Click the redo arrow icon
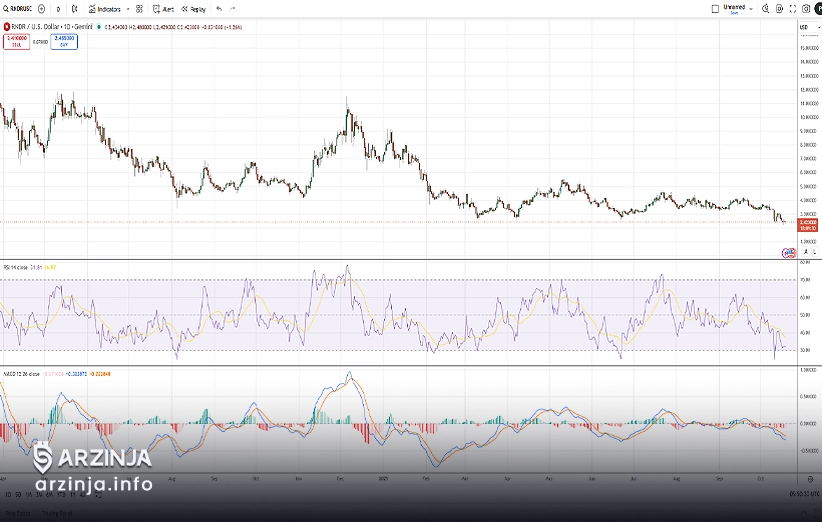The width and height of the screenshot is (822, 522). [233, 8]
